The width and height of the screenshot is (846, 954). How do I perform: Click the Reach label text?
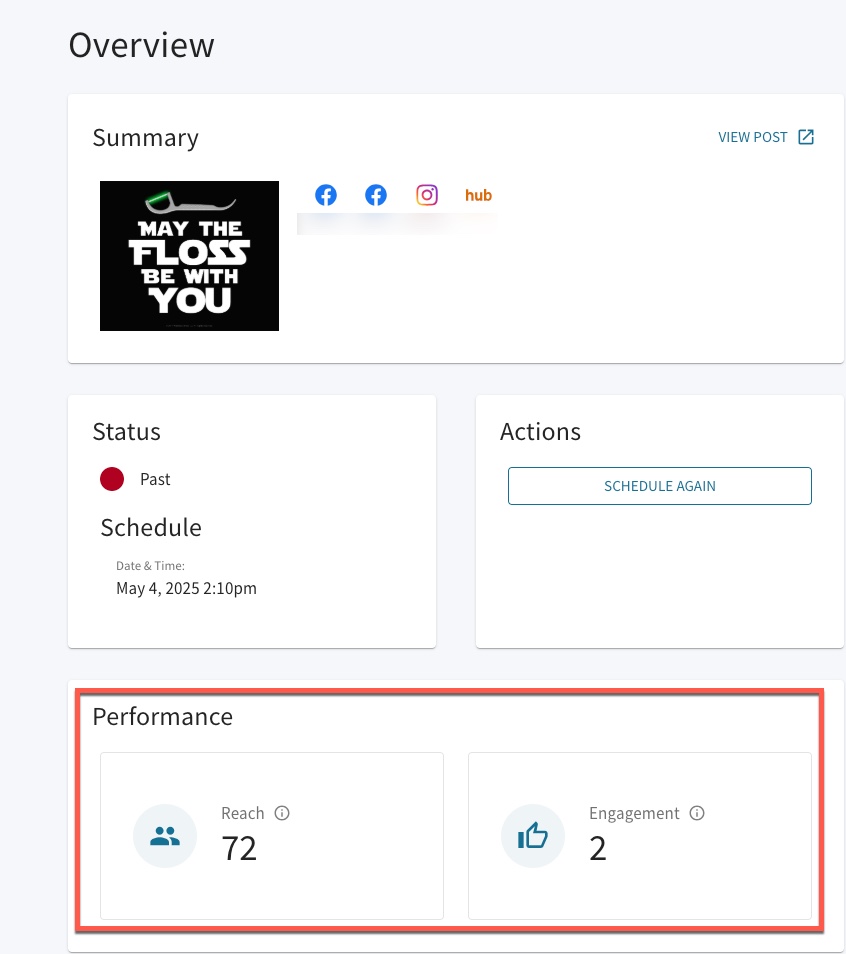click(243, 813)
